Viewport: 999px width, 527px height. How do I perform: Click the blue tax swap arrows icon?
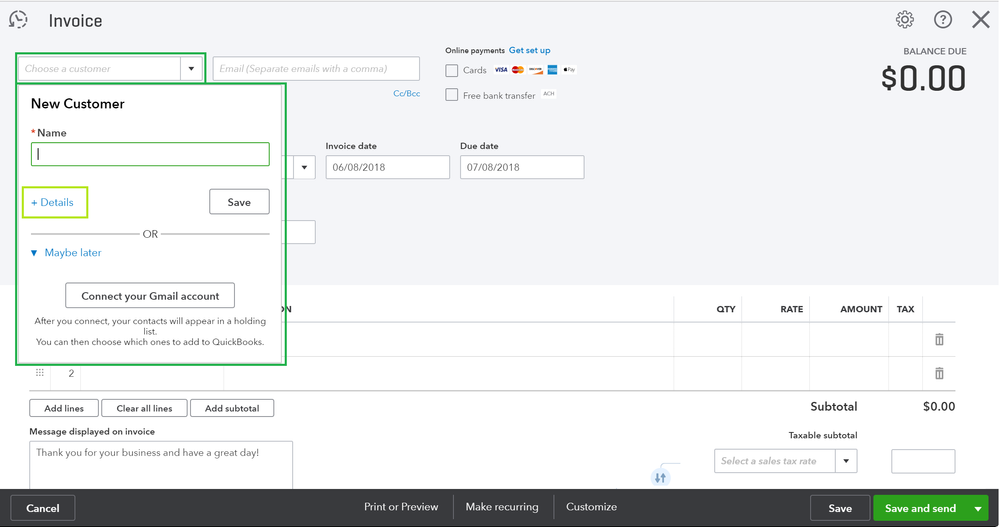pos(660,478)
